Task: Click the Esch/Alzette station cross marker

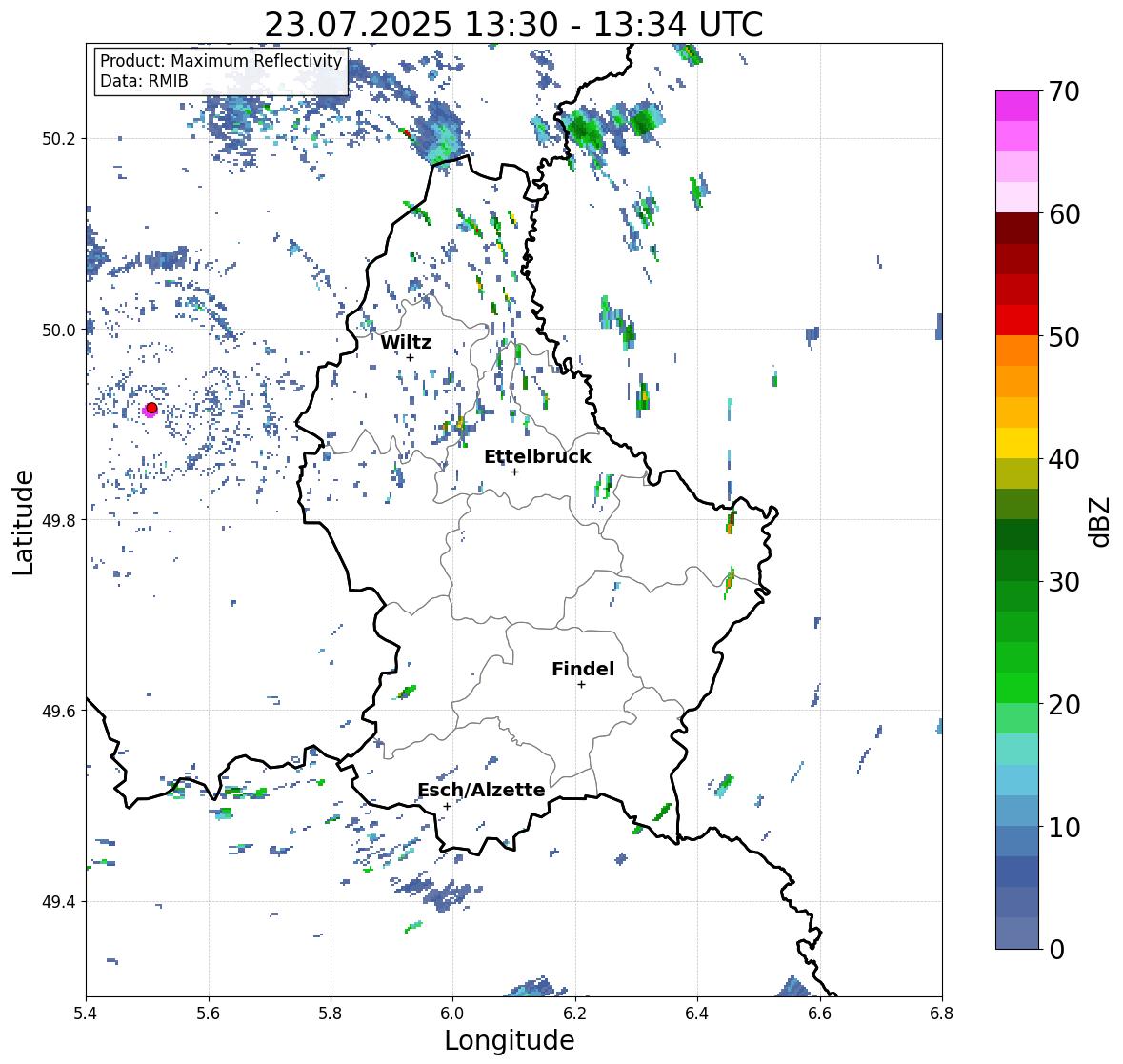Action: pyautogui.click(x=447, y=806)
